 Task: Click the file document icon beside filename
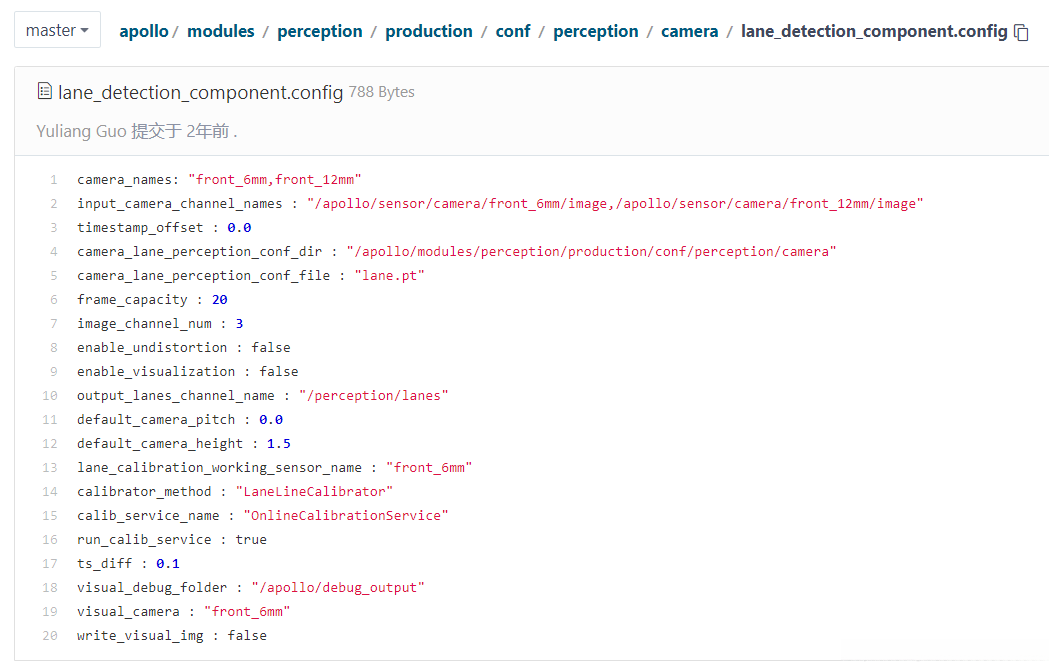(44, 92)
